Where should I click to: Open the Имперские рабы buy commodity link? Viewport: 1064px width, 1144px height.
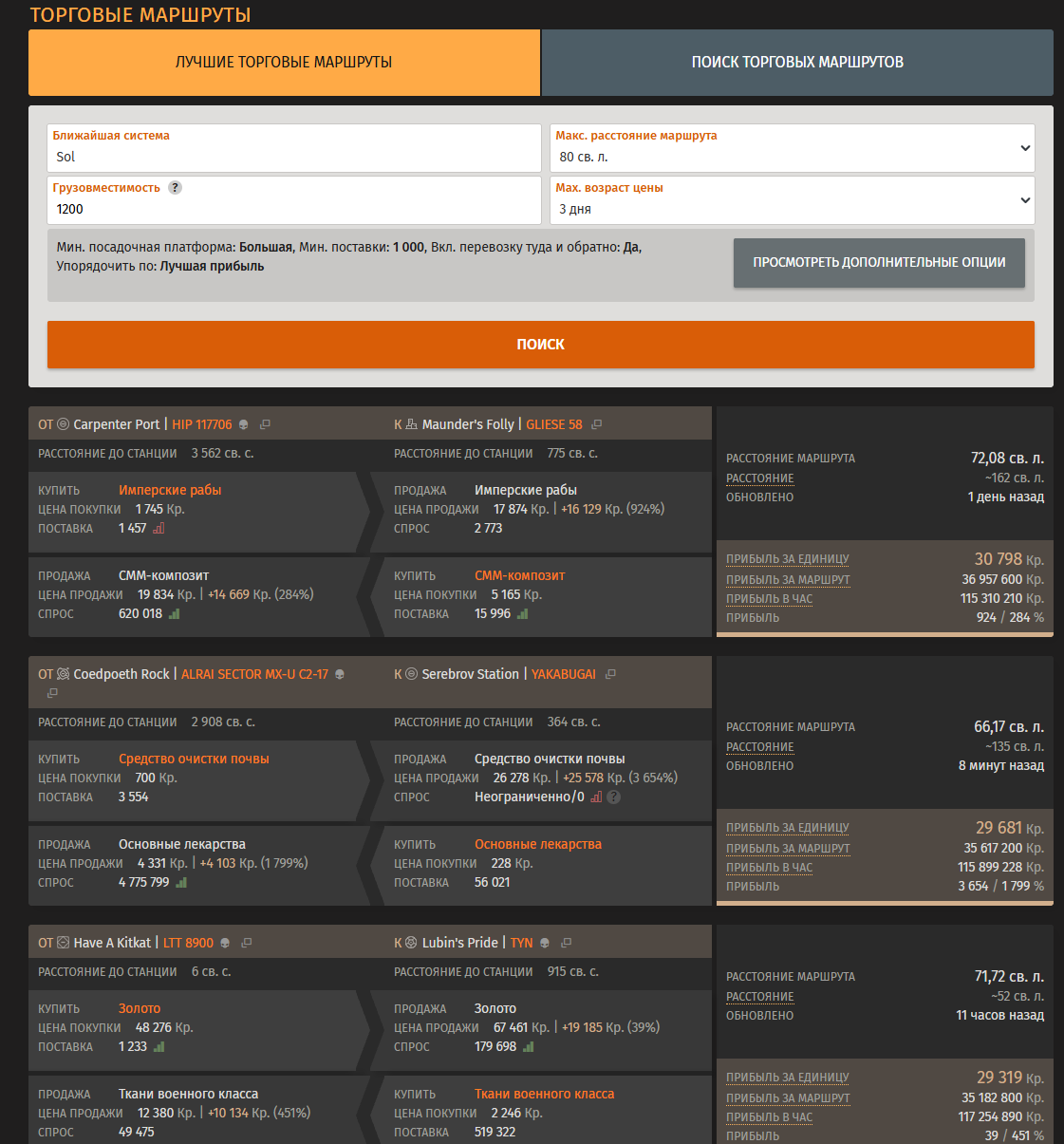tap(170, 490)
